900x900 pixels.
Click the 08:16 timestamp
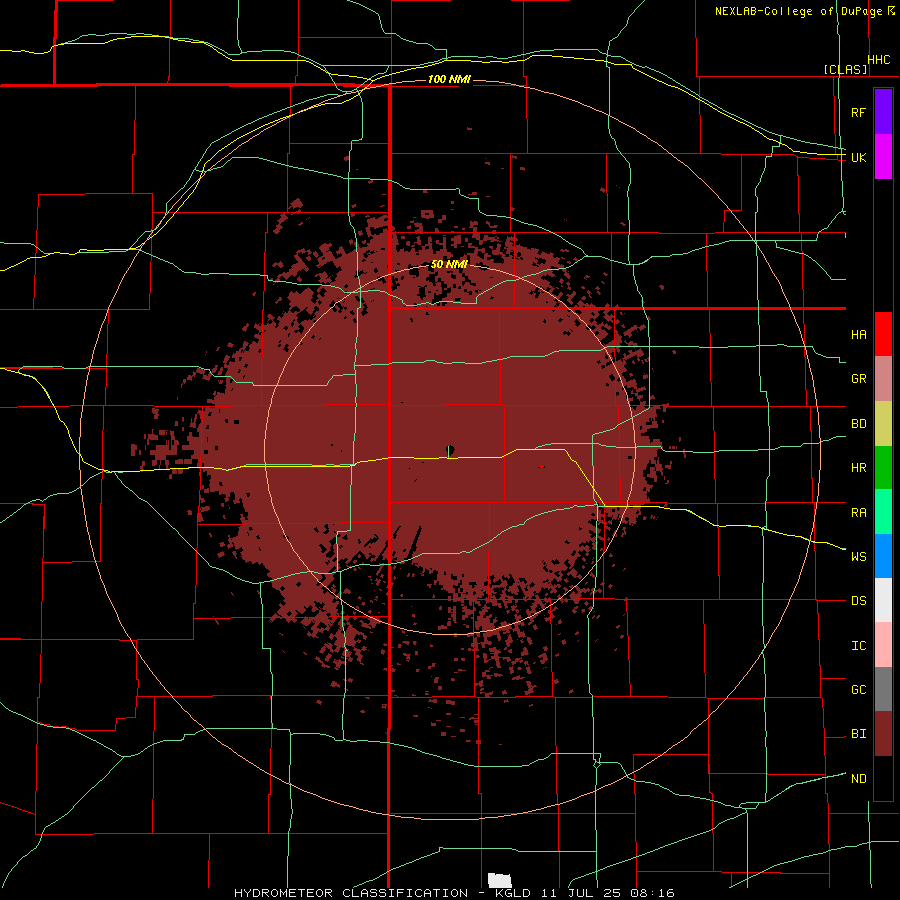point(652,893)
